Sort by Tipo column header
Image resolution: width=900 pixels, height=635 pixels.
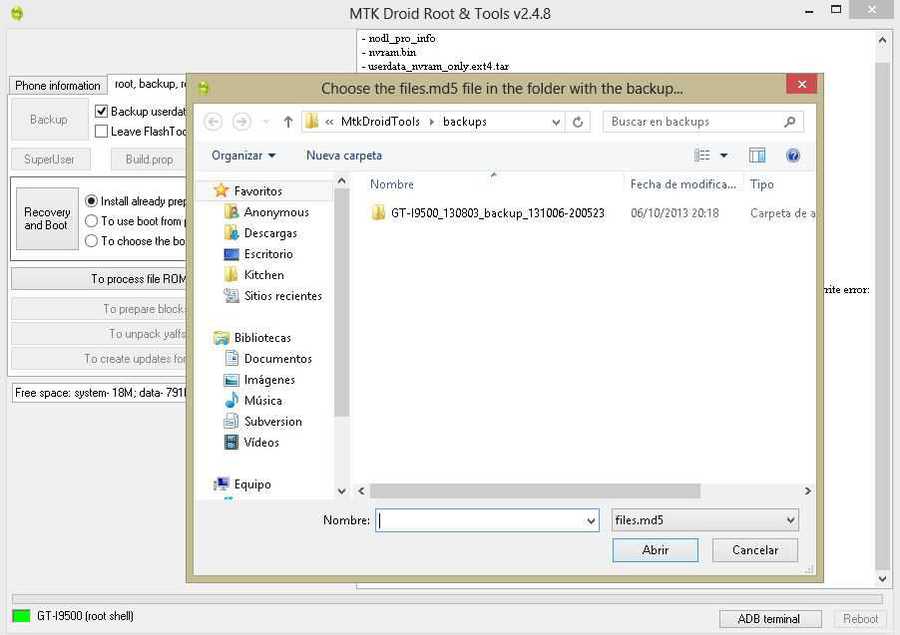coord(762,184)
